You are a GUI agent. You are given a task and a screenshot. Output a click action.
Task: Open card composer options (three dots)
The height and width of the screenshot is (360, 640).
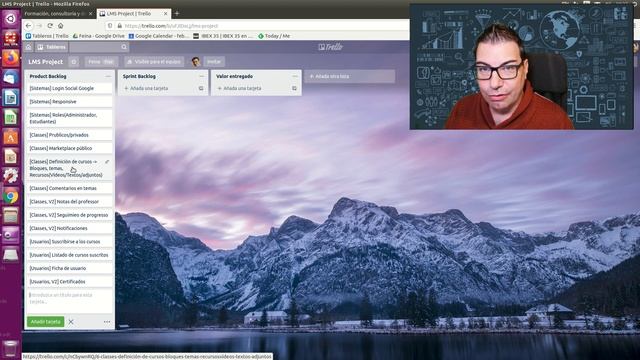coord(107,322)
